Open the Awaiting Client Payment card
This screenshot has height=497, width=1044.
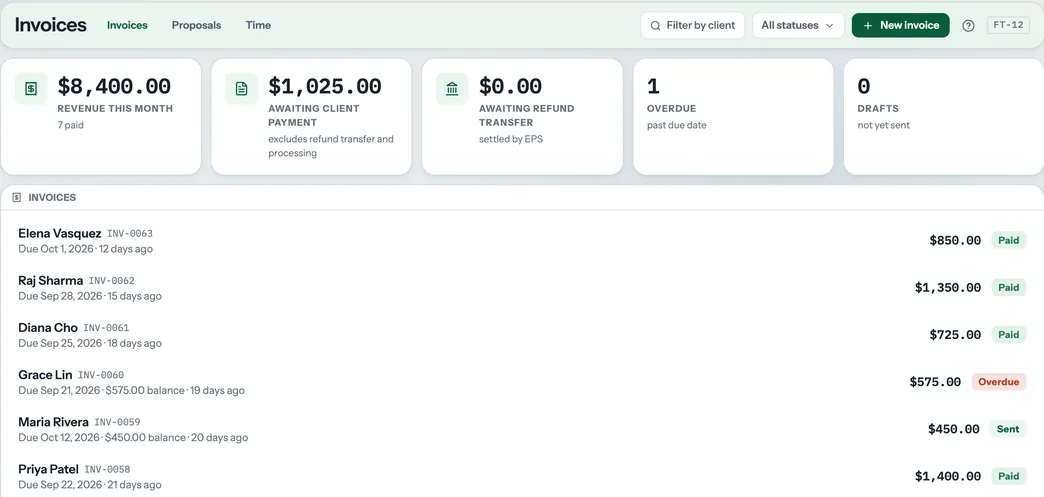tap(312, 117)
